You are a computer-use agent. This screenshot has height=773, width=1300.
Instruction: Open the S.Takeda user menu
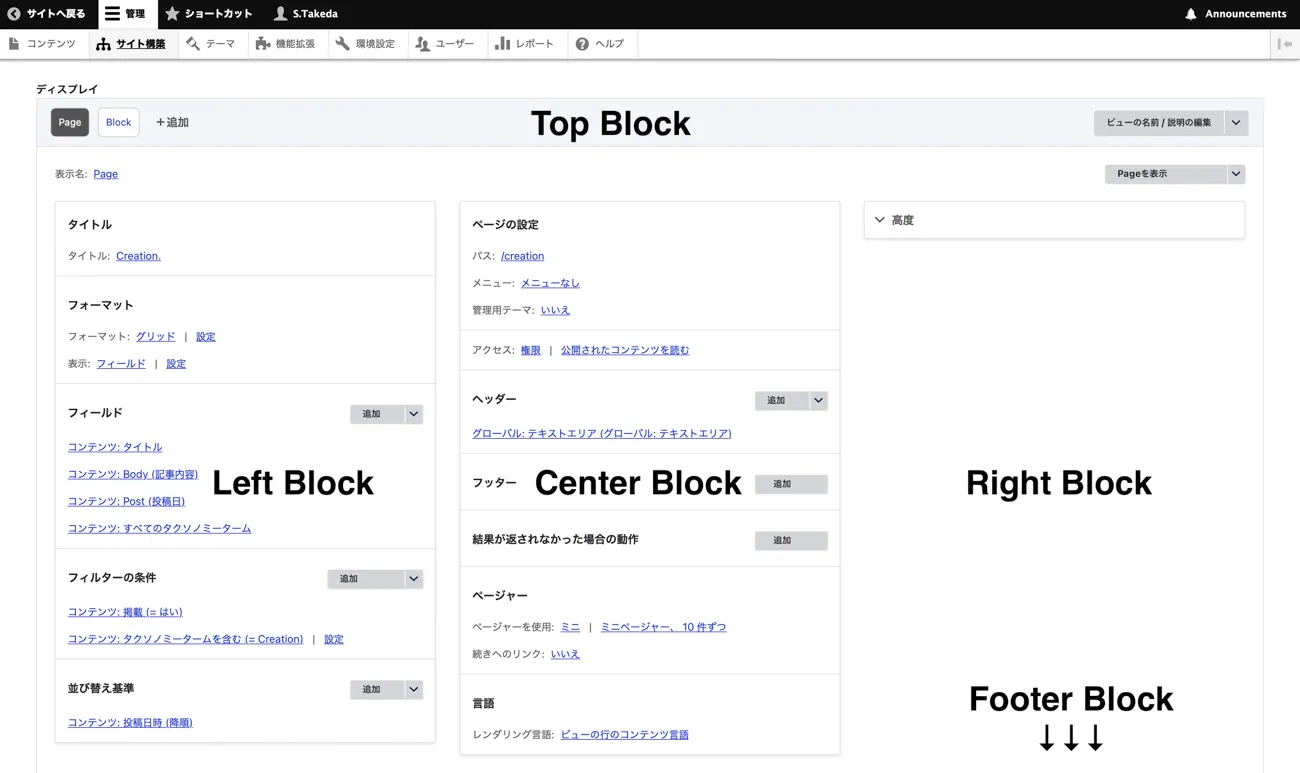tap(280, 14)
